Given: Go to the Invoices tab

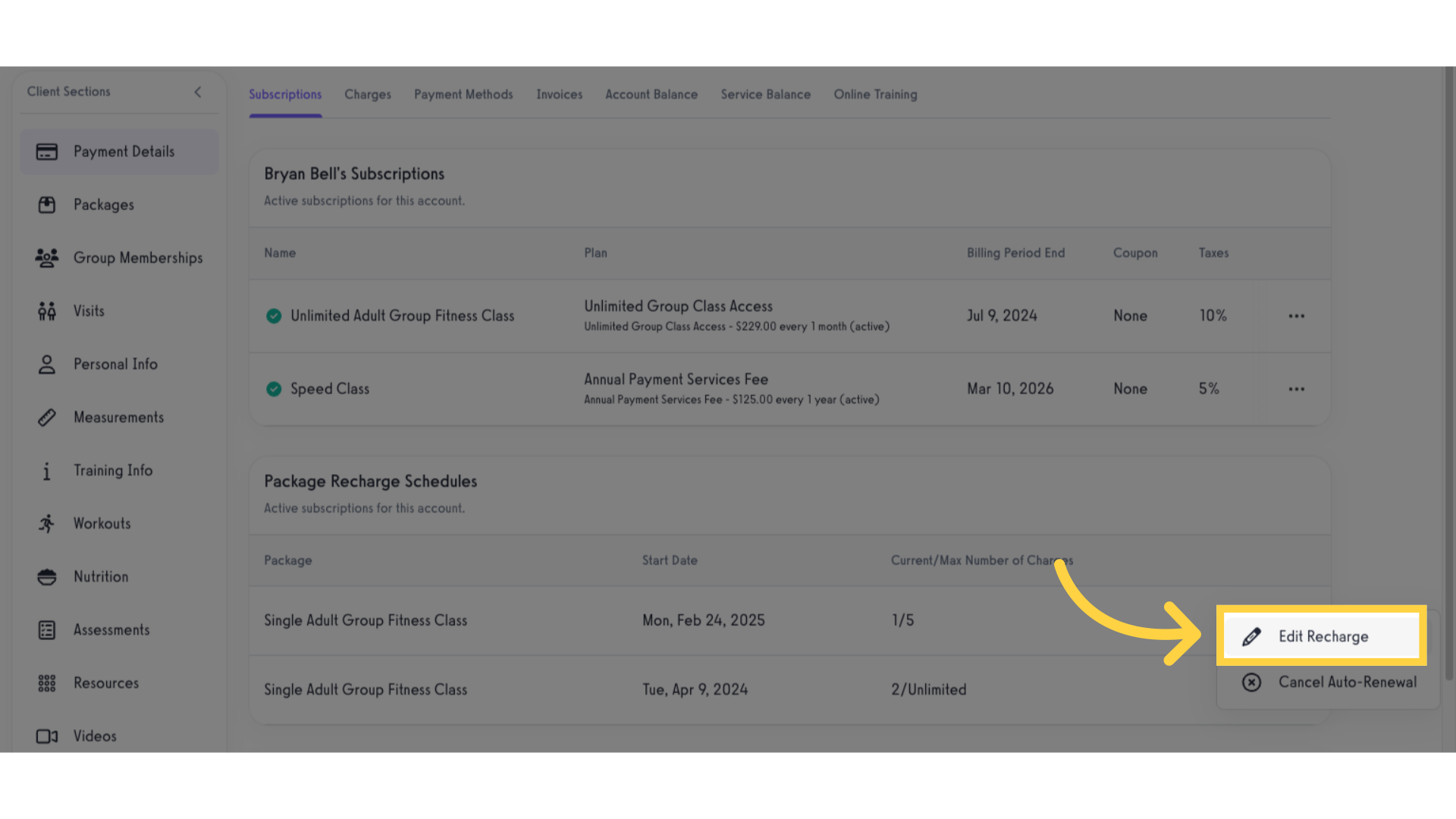Looking at the screenshot, I should 560,95.
